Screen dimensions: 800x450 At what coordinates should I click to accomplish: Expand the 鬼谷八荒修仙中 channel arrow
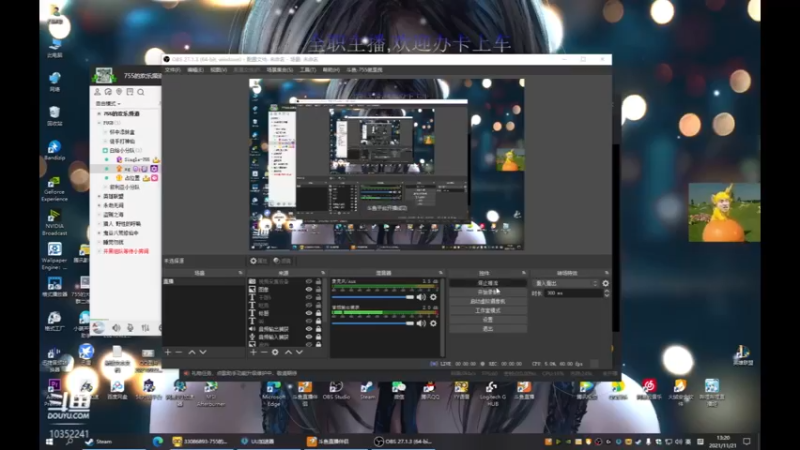99,233
